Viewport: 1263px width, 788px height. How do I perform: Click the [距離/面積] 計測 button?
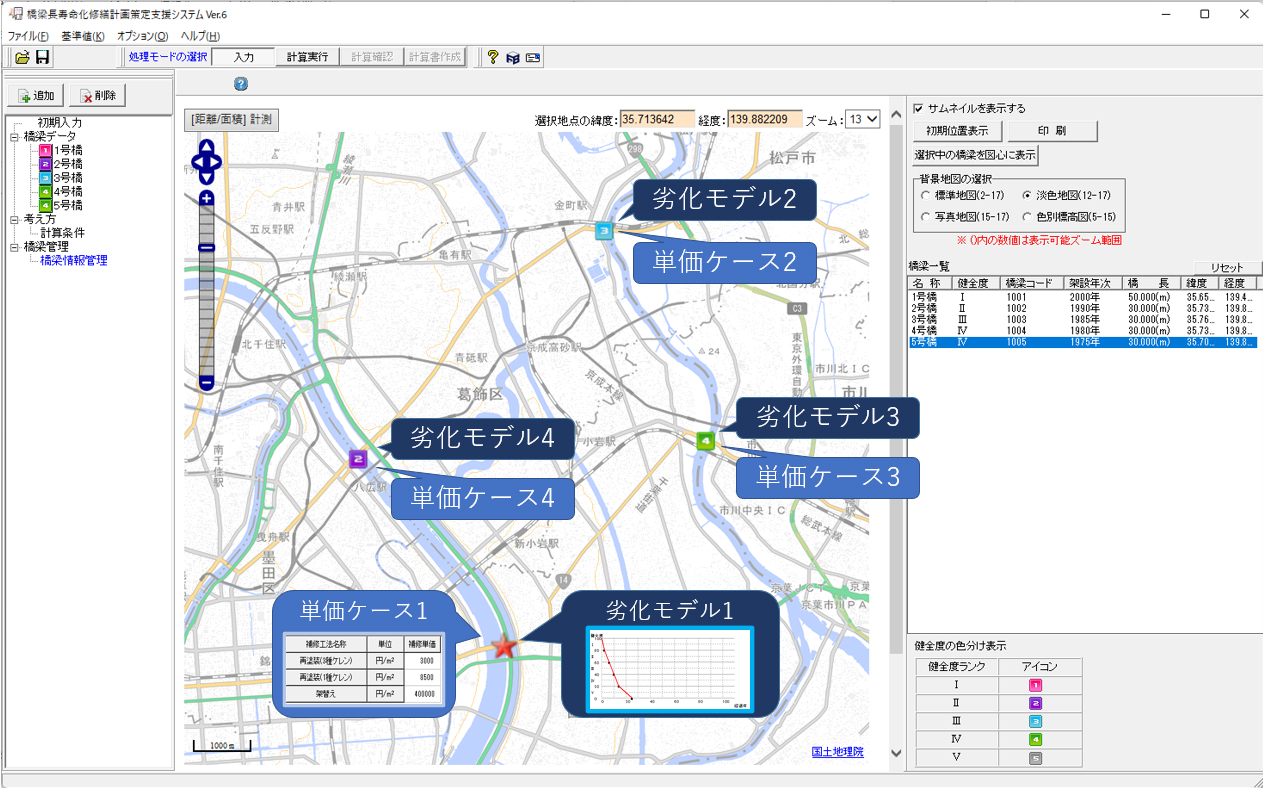click(x=232, y=119)
